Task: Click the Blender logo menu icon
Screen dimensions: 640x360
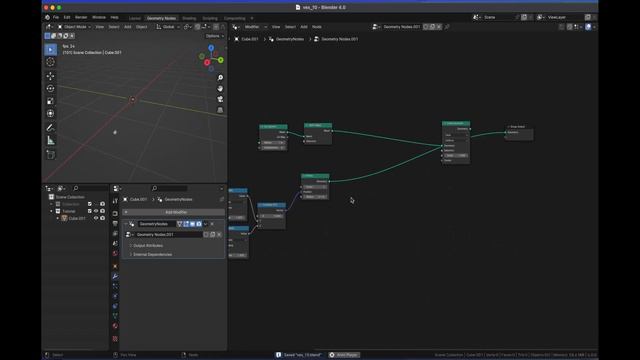Action: [47, 18]
